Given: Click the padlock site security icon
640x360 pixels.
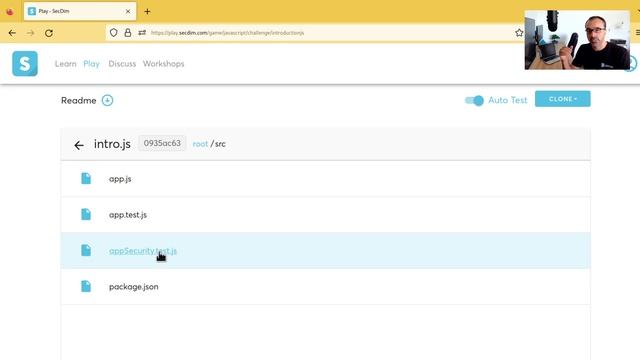Looking at the screenshot, I should [x=128, y=33].
